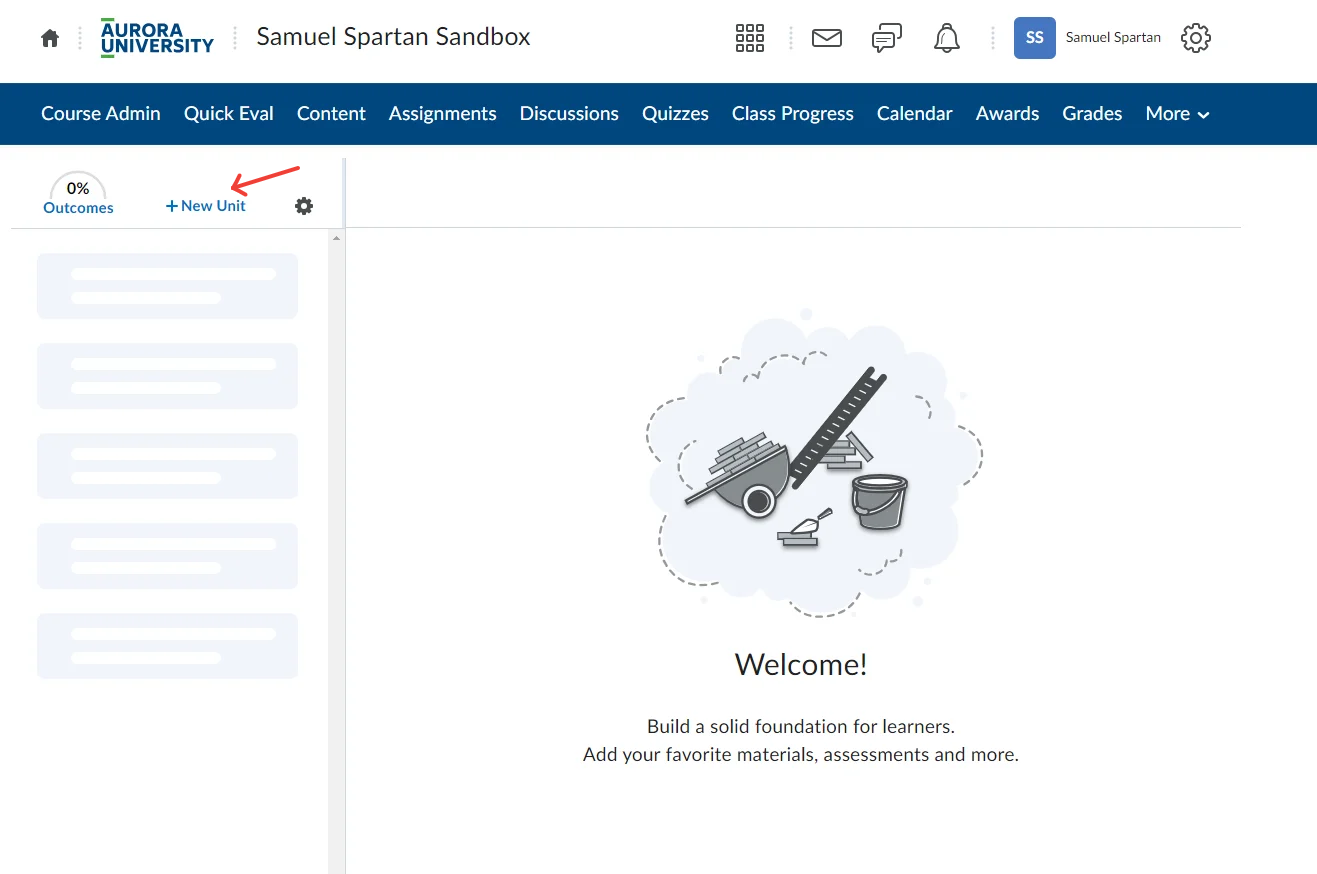This screenshot has width=1317, height=874.
Task: Open Discussions in navbar
Action: tap(569, 114)
